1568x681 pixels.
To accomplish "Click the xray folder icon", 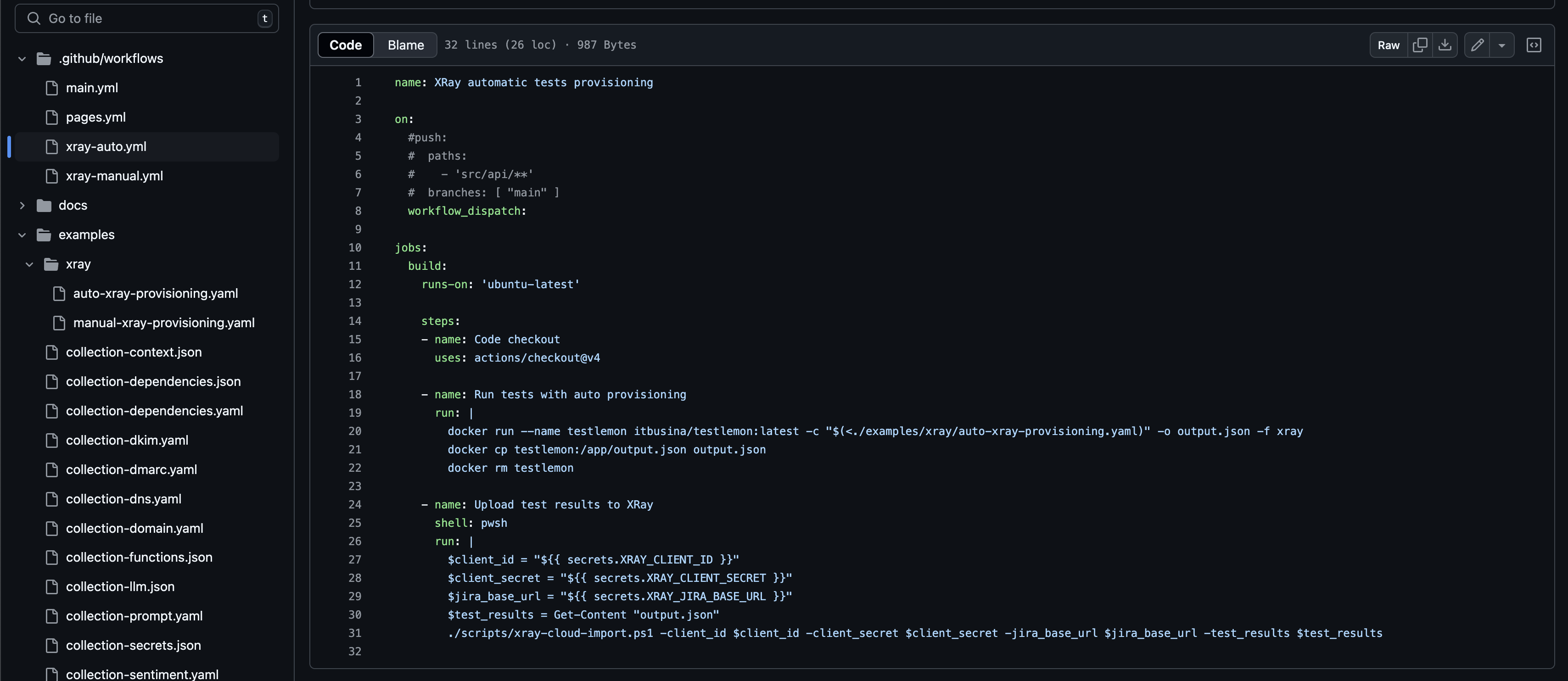I will pos(51,264).
